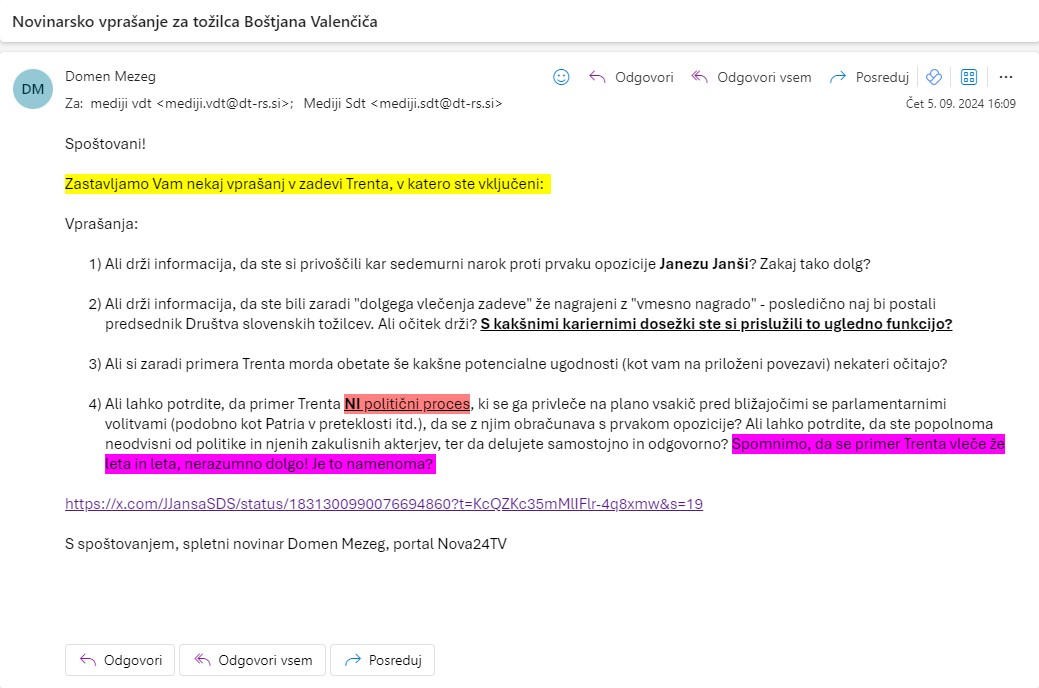Image resolution: width=1039 pixels, height=688 pixels.
Task: Click the red highlighted 'NI politični proces' text
Action: pyautogui.click(x=406, y=404)
